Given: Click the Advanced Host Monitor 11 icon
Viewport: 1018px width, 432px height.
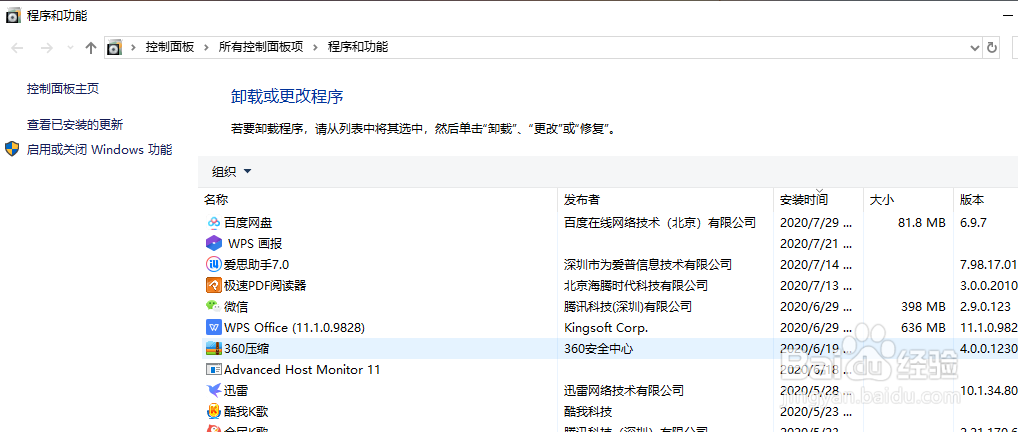Looking at the screenshot, I should tap(213, 369).
